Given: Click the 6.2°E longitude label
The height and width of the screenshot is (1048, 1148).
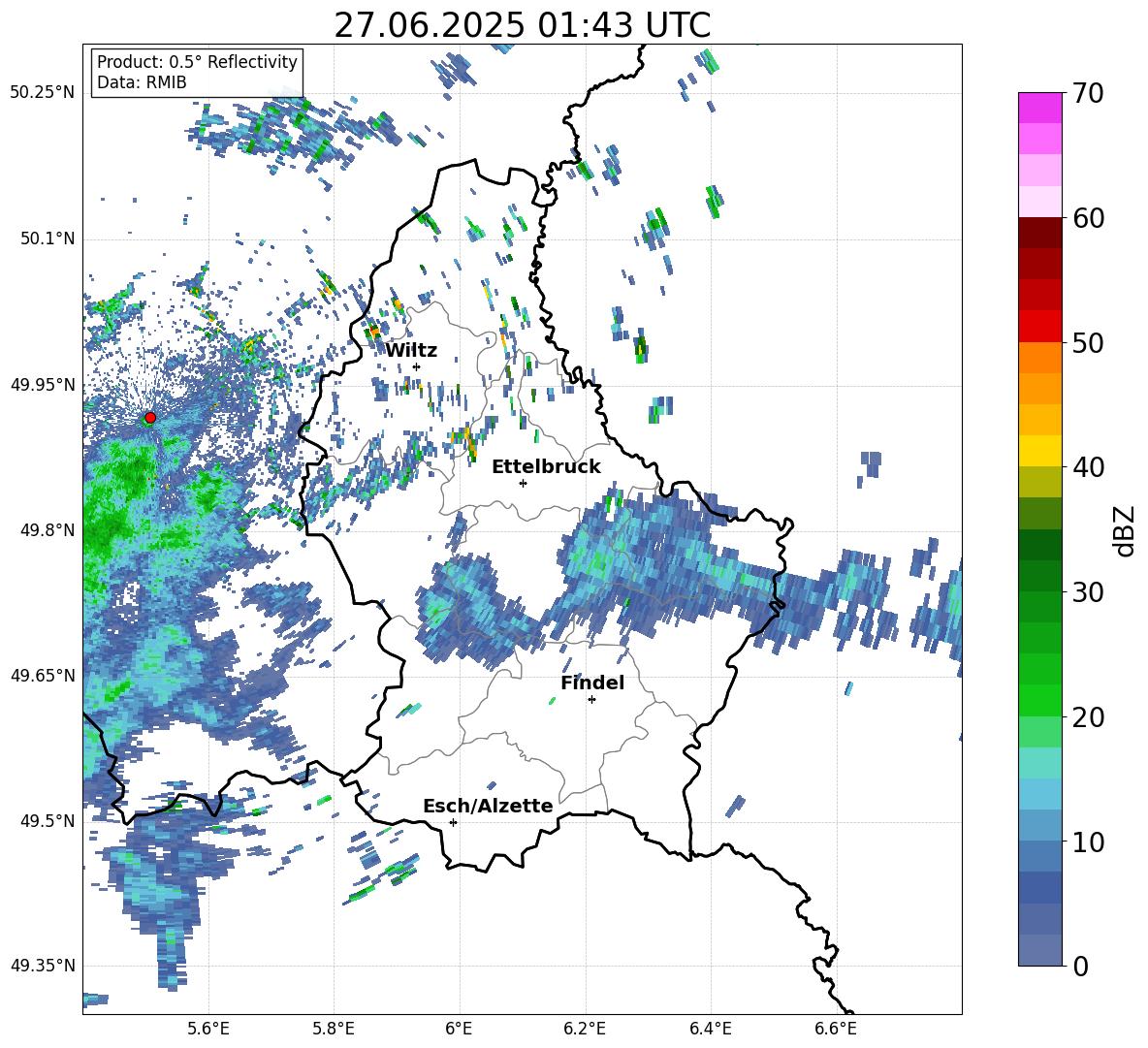Looking at the screenshot, I should [x=585, y=1030].
